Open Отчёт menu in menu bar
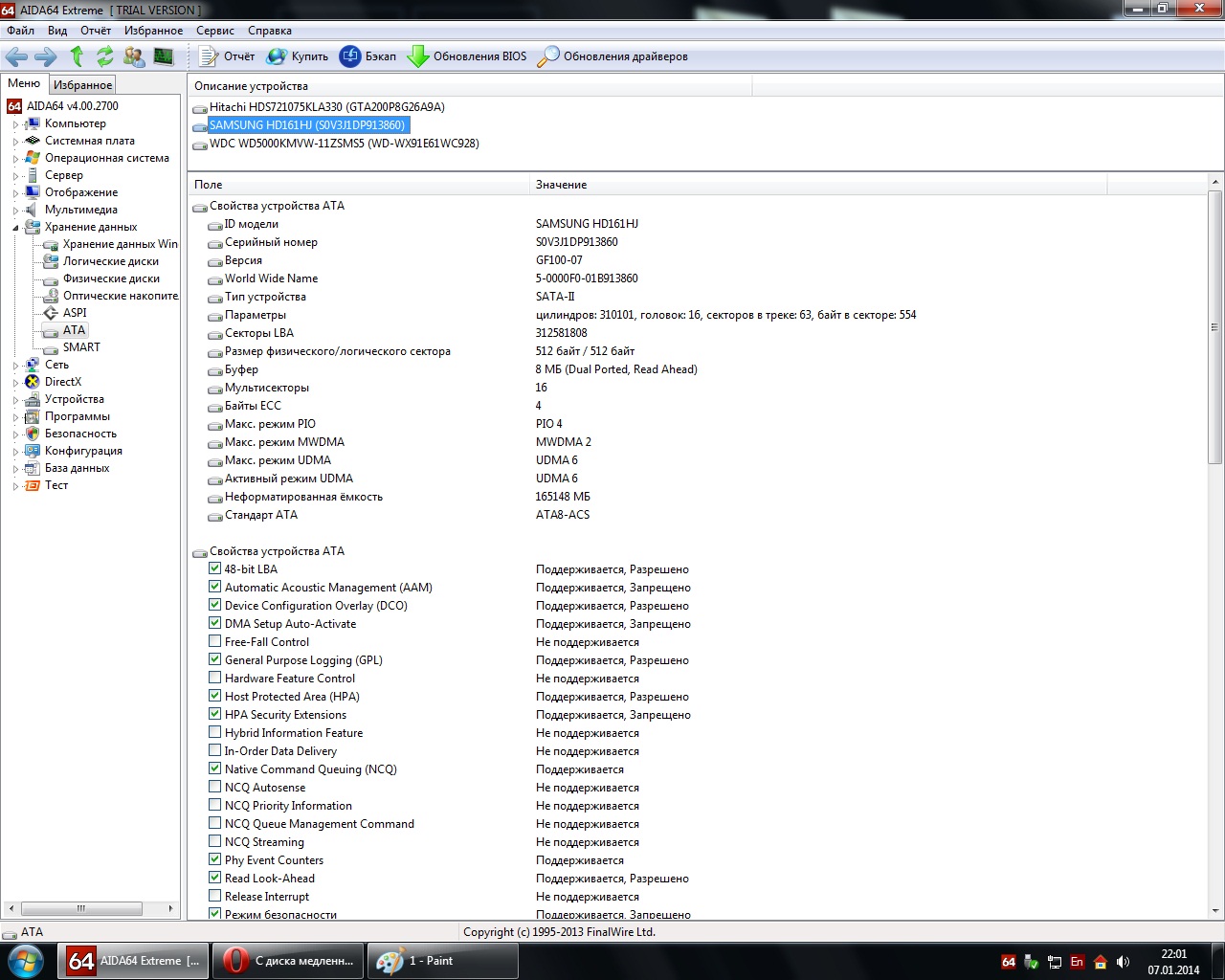The image size is (1225, 980). [96, 31]
